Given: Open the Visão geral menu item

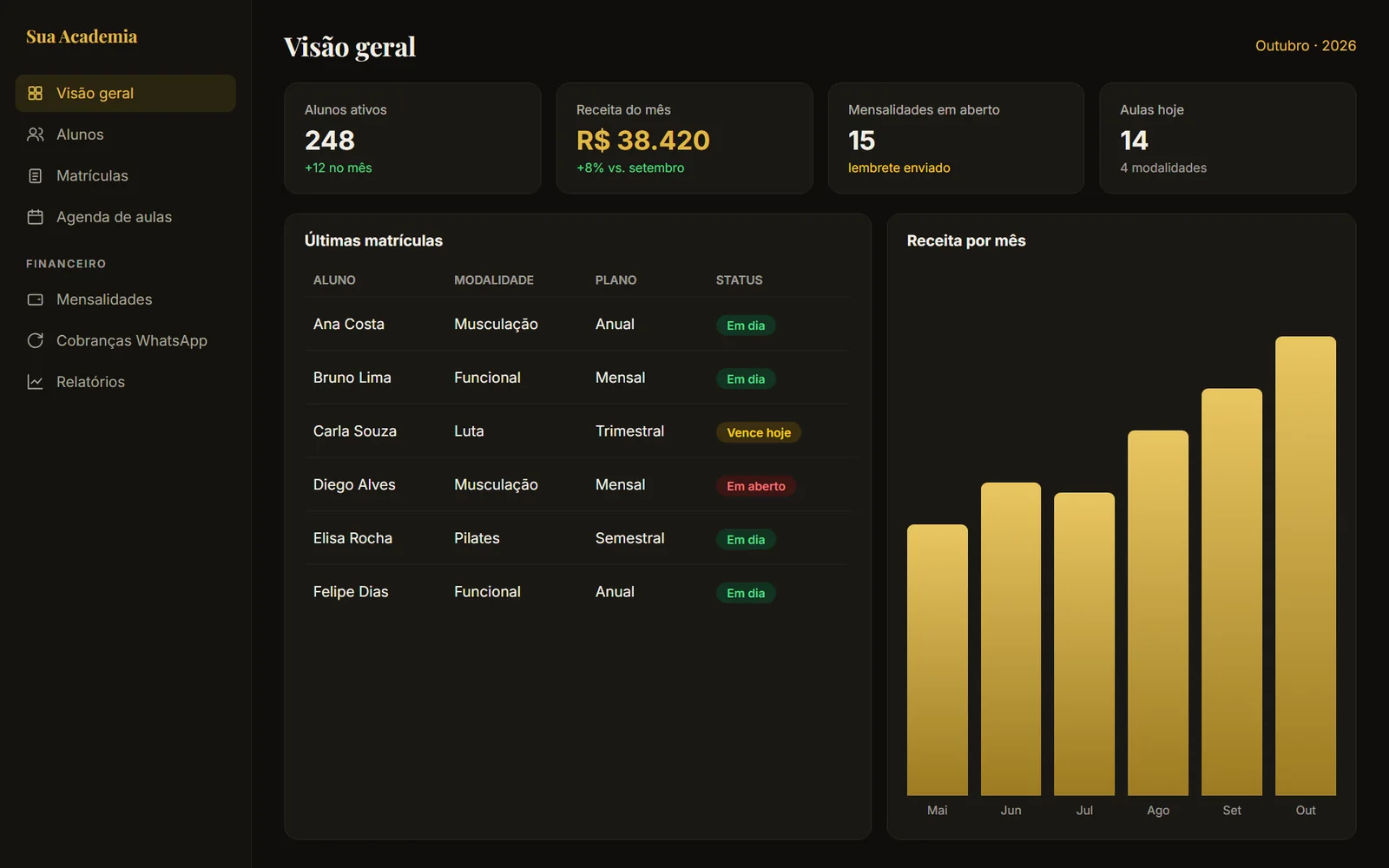Looking at the screenshot, I should 125,93.
